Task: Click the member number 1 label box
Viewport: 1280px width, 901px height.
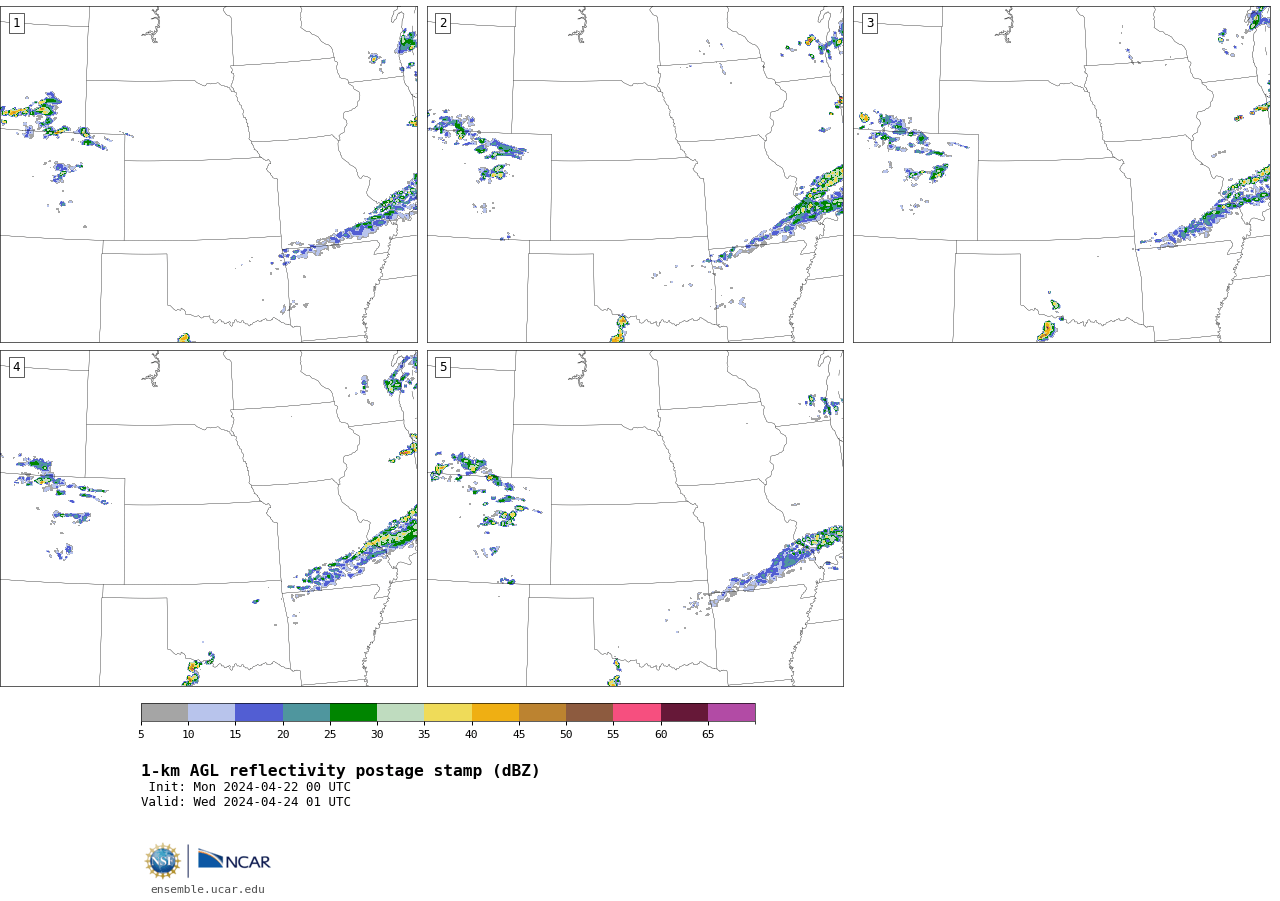Action: tap(16, 23)
